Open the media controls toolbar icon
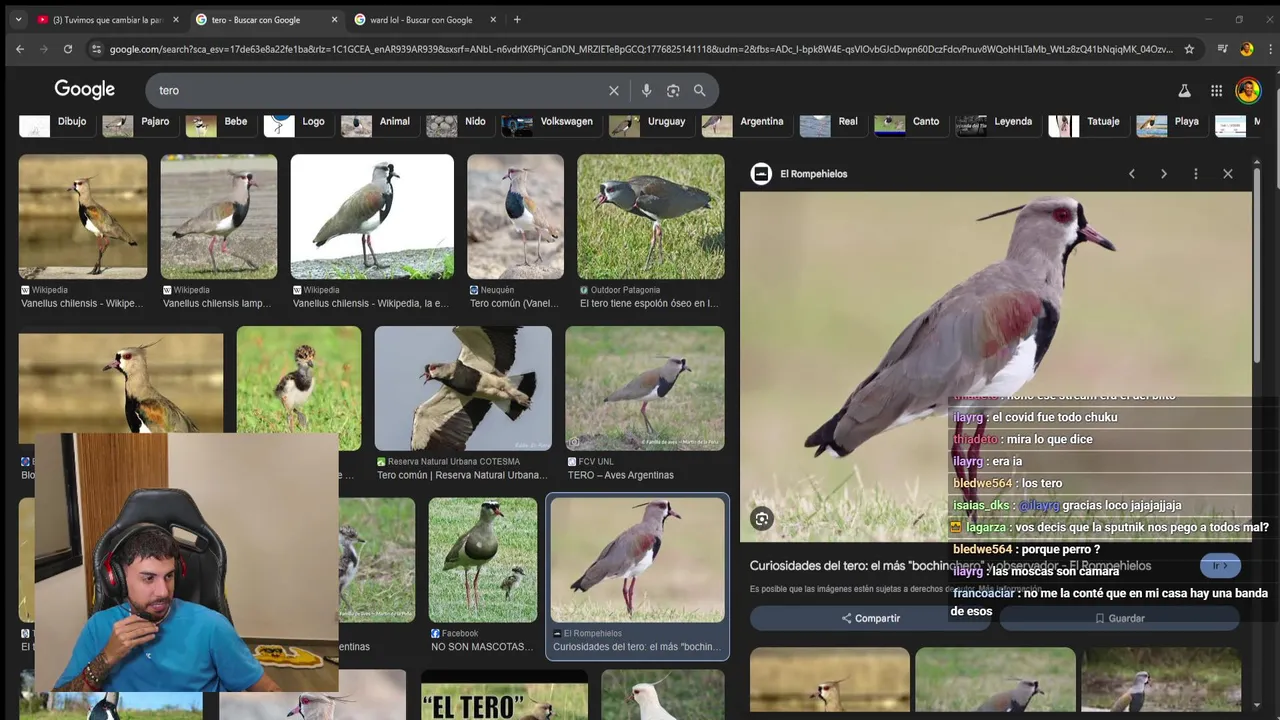This screenshot has height=720, width=1280. pyautogui.click(x=1222, y=49)
